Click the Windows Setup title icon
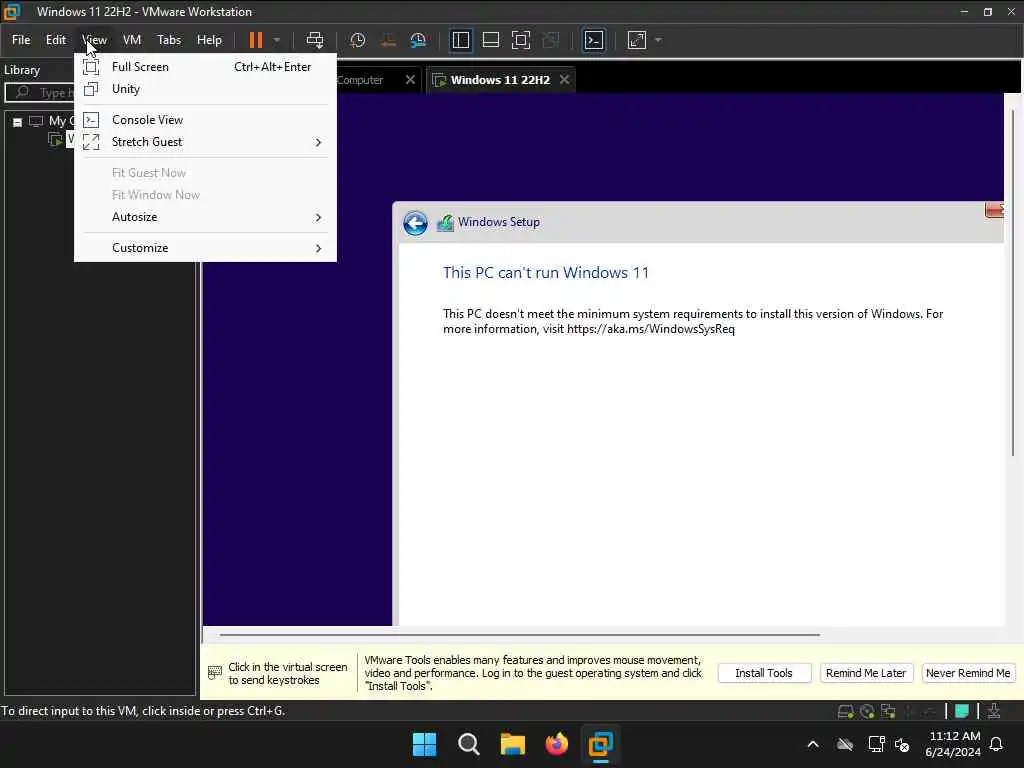The height and width of the screenshot is (768, 1024). [x=445, y=223]
